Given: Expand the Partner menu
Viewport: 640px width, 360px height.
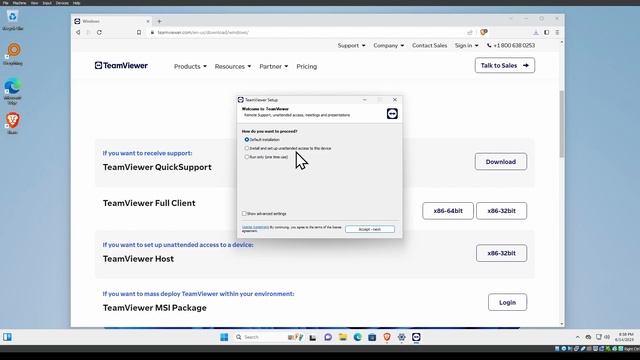Looking at the screenshot, I should coord(273,66).
